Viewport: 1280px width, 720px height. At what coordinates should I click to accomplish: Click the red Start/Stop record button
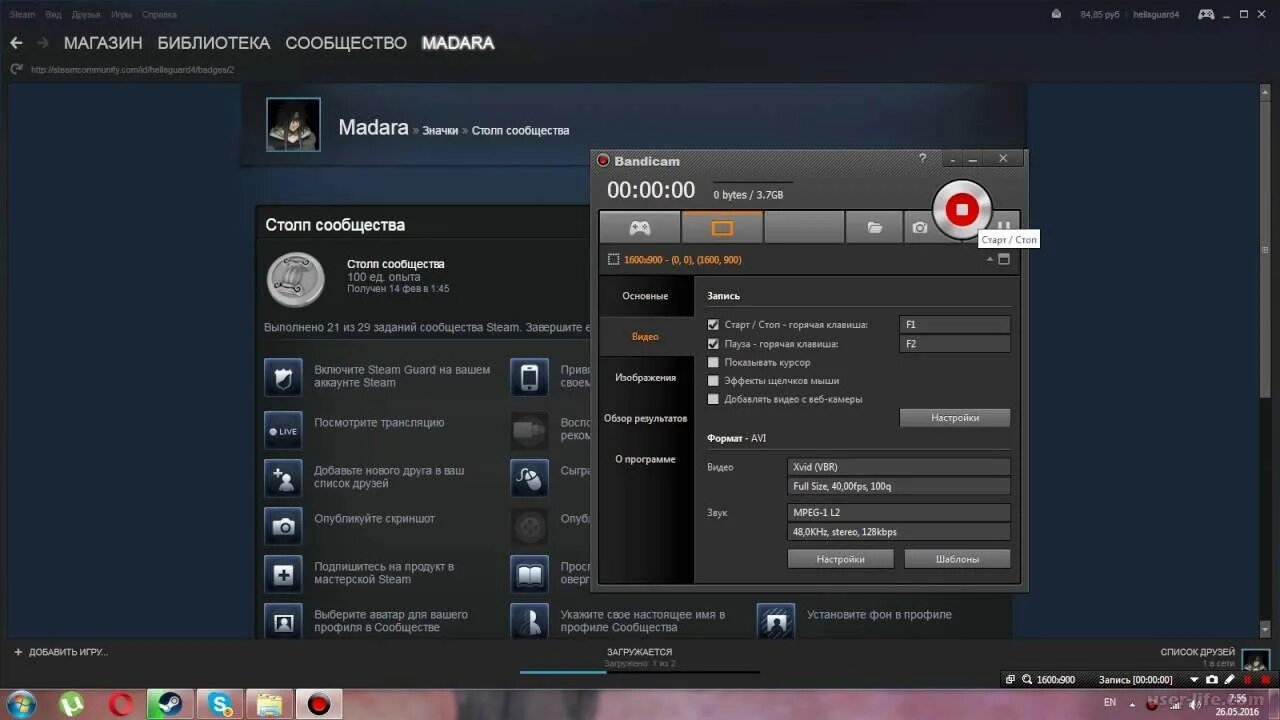point(962,209)
